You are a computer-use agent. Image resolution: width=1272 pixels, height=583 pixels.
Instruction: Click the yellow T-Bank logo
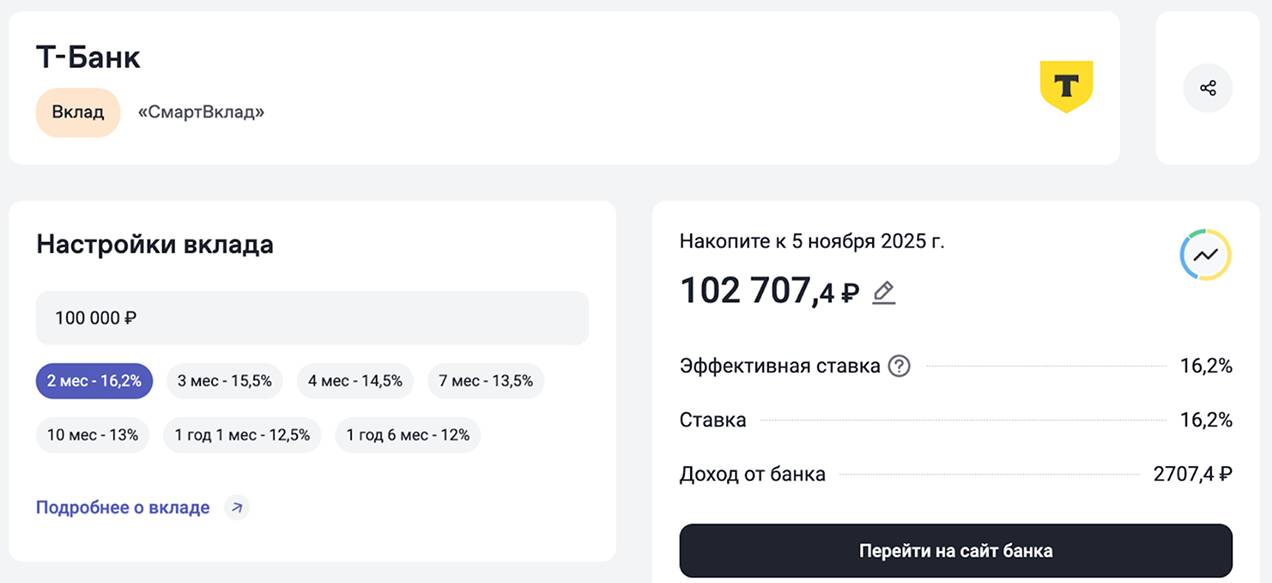coord(1066,86)
